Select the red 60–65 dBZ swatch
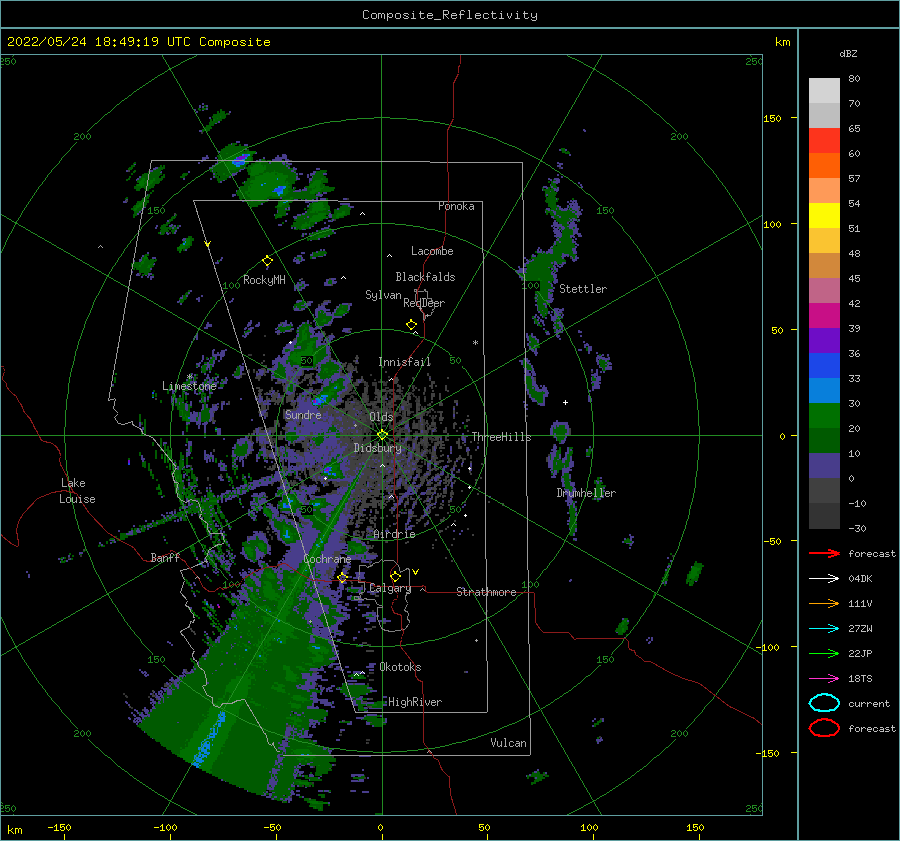This screenshot has height=841, width=900. click(x=824, y=141)
